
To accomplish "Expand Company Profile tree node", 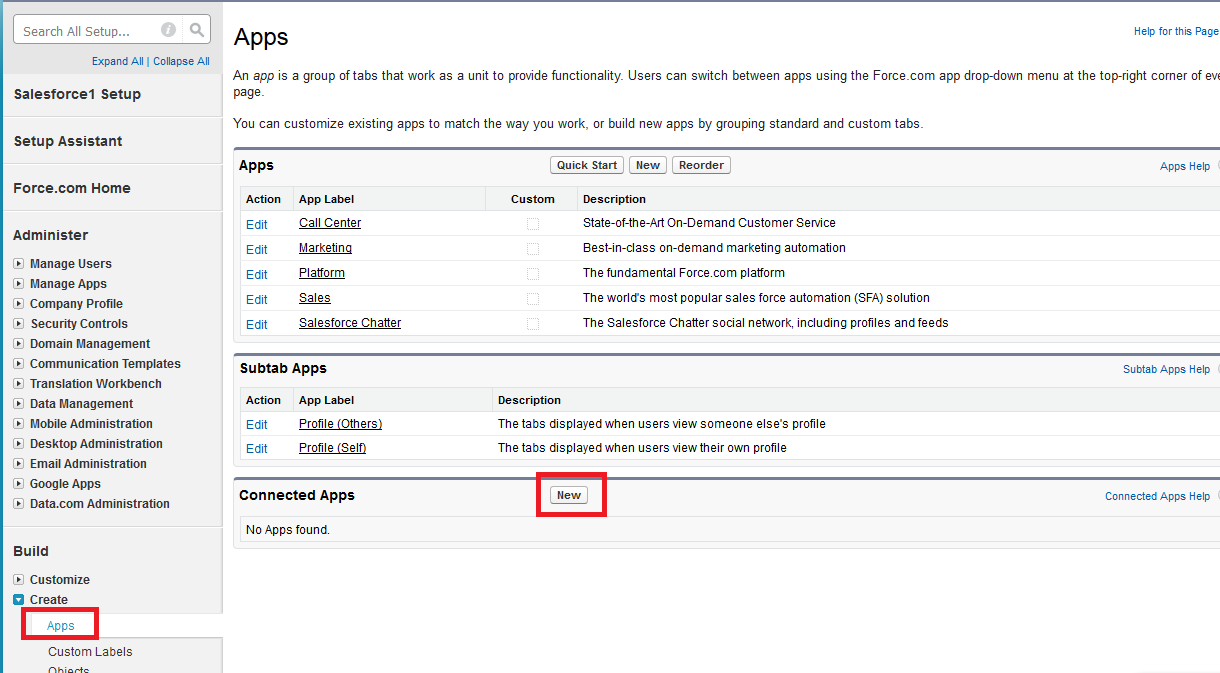I will [x=19, y=304].
